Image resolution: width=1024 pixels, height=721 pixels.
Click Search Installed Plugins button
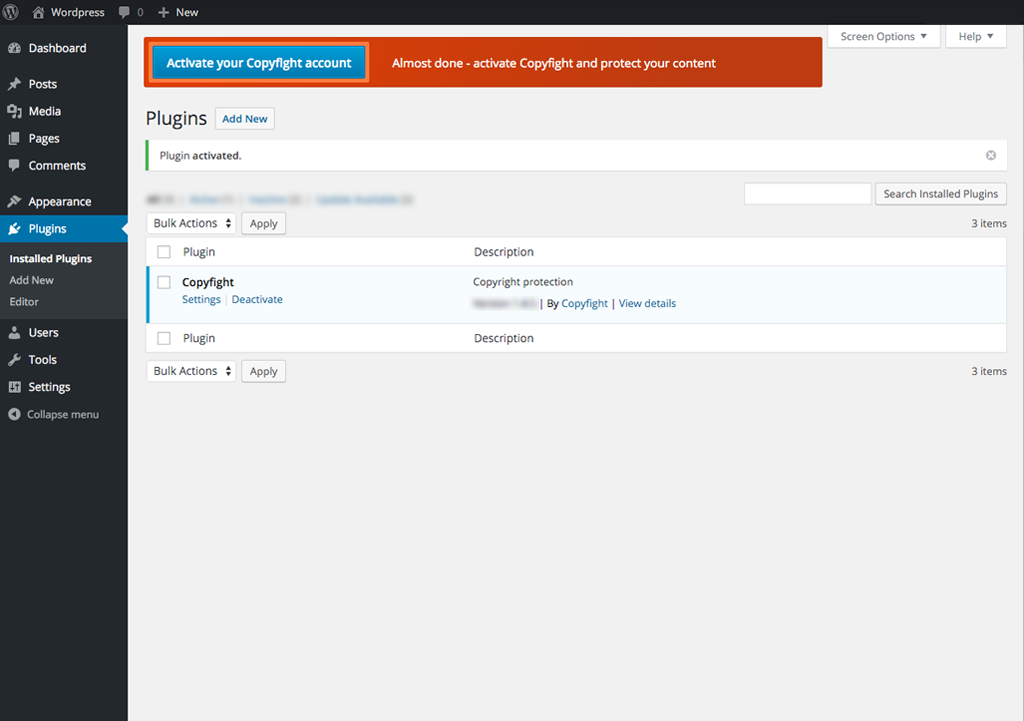coord(940,194)
